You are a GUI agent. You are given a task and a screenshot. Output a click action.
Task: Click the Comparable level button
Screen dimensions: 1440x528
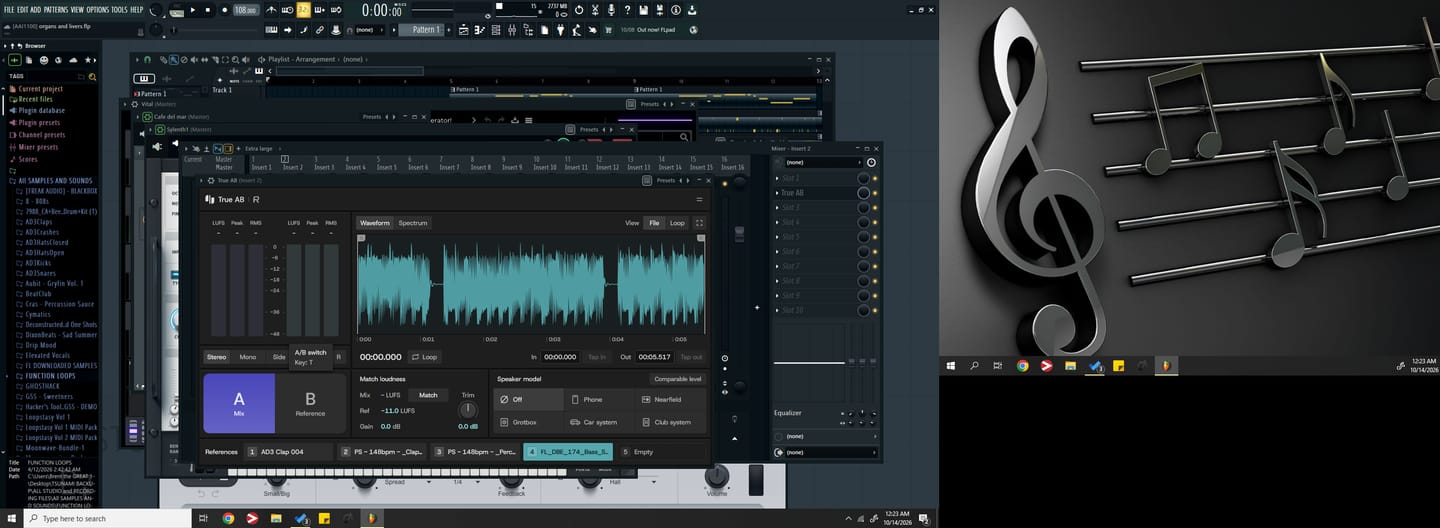click(x=678, y=379)
